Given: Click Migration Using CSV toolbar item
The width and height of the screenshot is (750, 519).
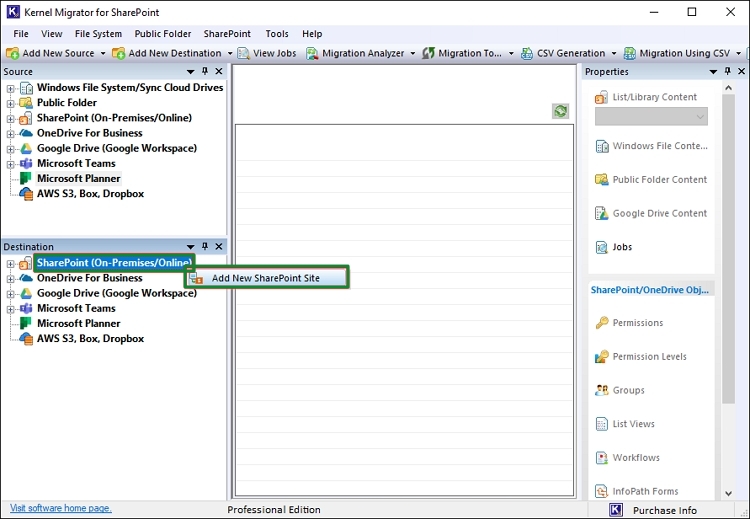Looking at the screenshot, I should click(677, 53).
